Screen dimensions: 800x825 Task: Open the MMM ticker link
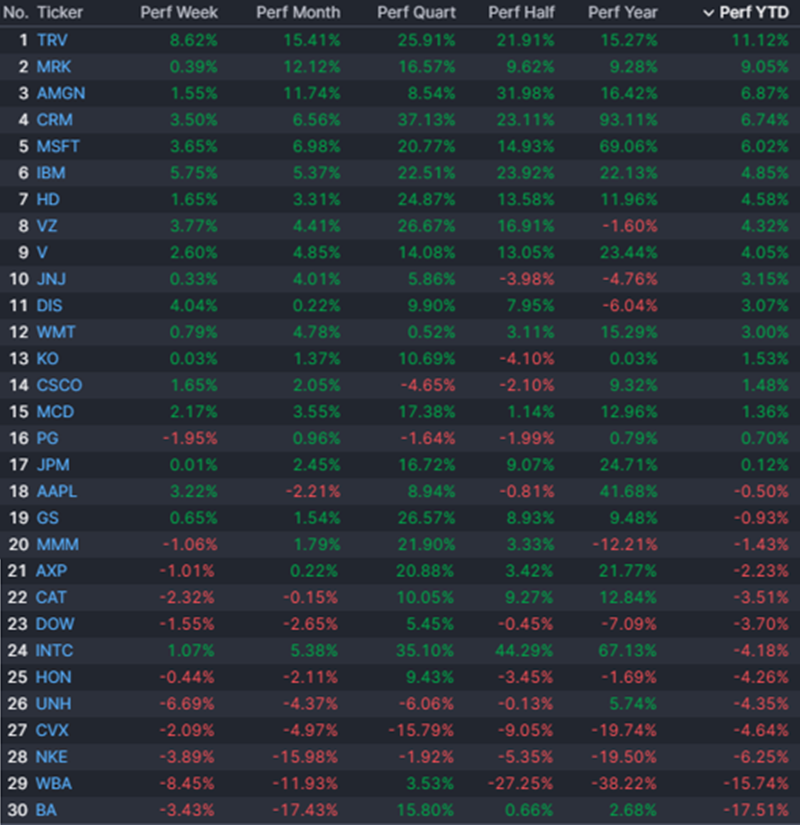click(58, 544)
